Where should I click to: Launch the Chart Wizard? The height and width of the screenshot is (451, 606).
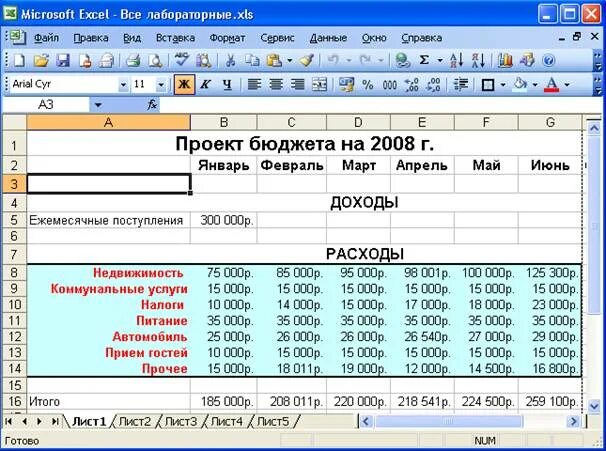point(504,61)
